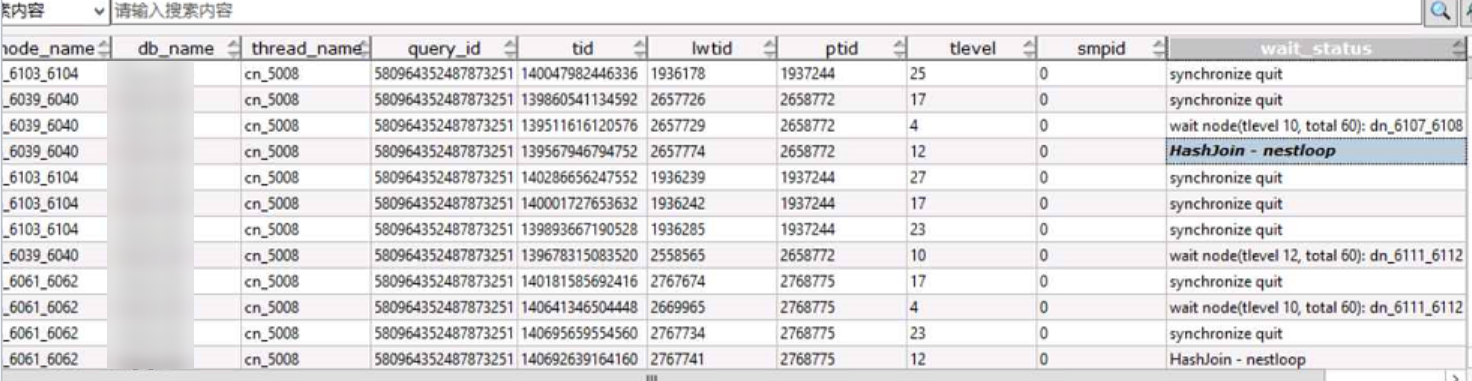The width and height of the screenshot is (1472, 381).
Task: Click the smpid column sort arrows
Action: (x=1159, y=48)
